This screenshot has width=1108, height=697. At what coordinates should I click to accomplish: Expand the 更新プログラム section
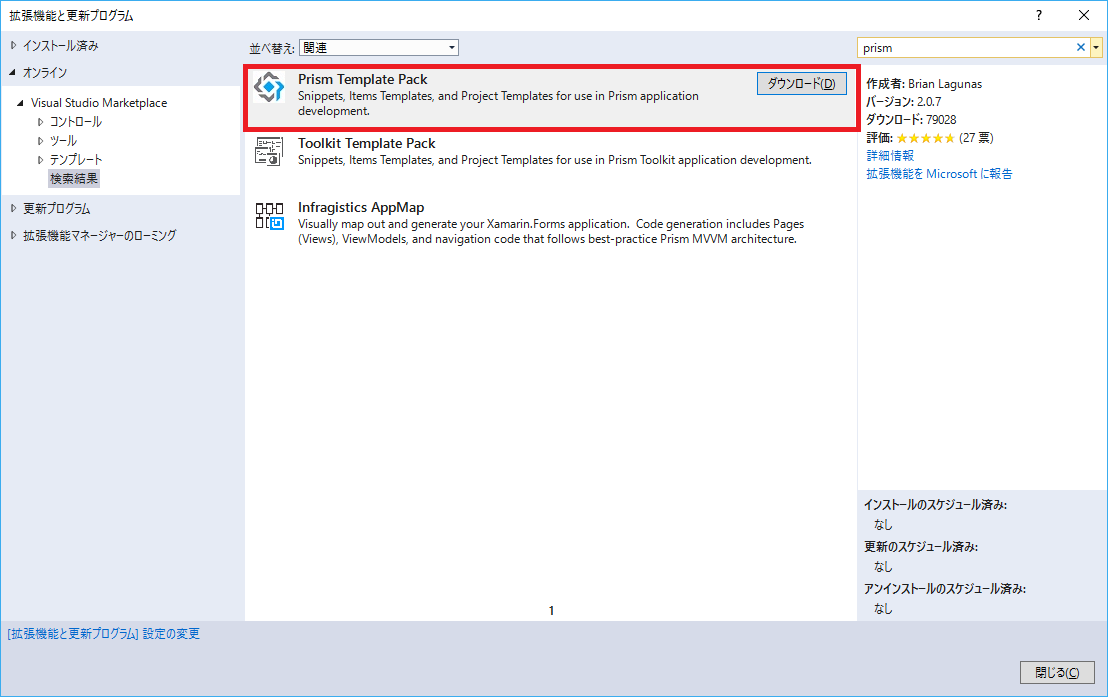13,209
